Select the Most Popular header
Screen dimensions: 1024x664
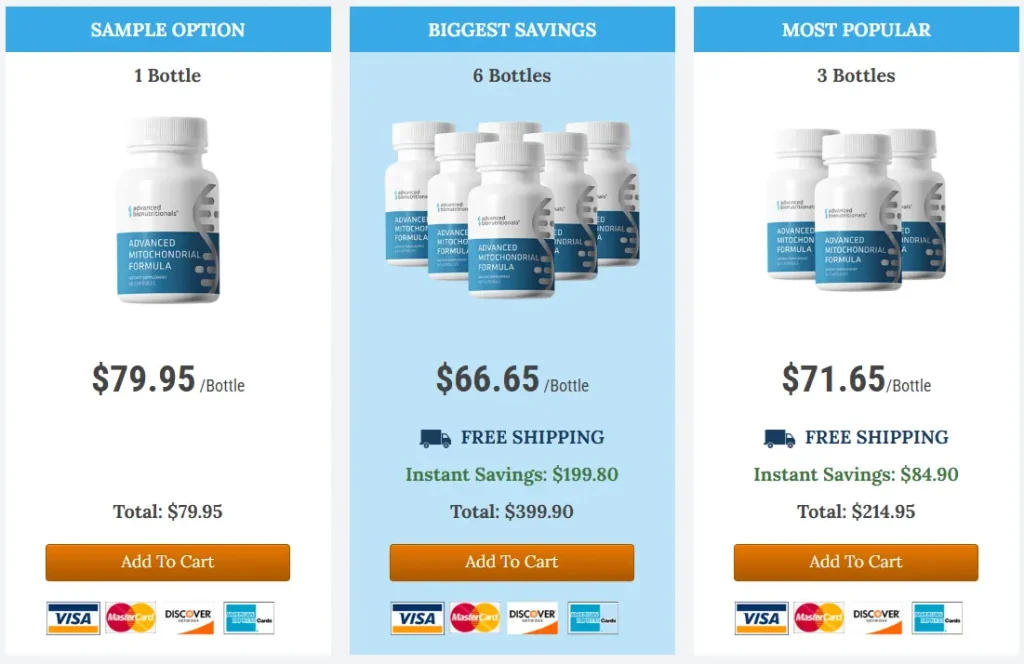(x=856, y=30)
